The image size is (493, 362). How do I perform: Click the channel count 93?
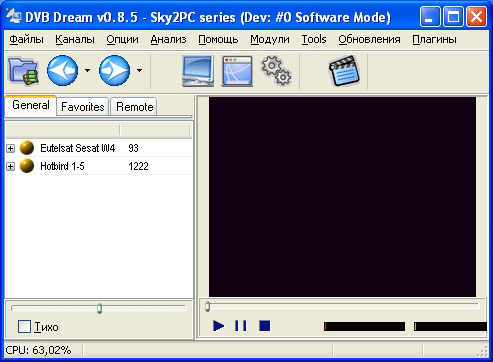133,148
